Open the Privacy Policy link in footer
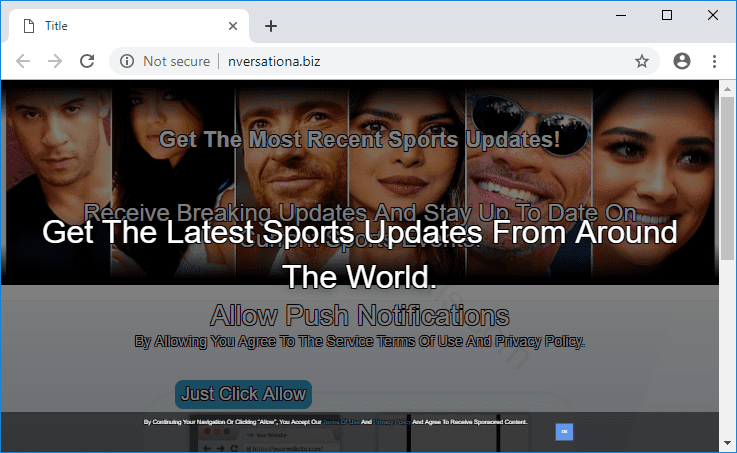This screenshot has width=737, height=453. [393, 423]
